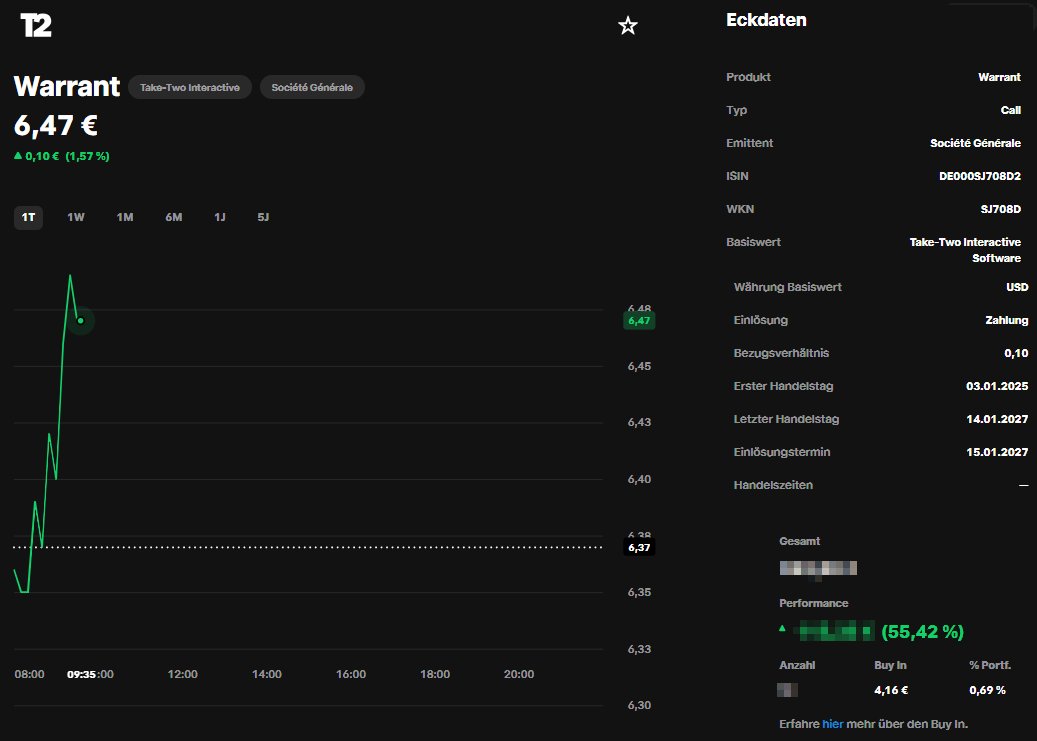This screenshot has width=1037, height=741.
Task: Click the current price dot on chart
Action: (81, 321)
